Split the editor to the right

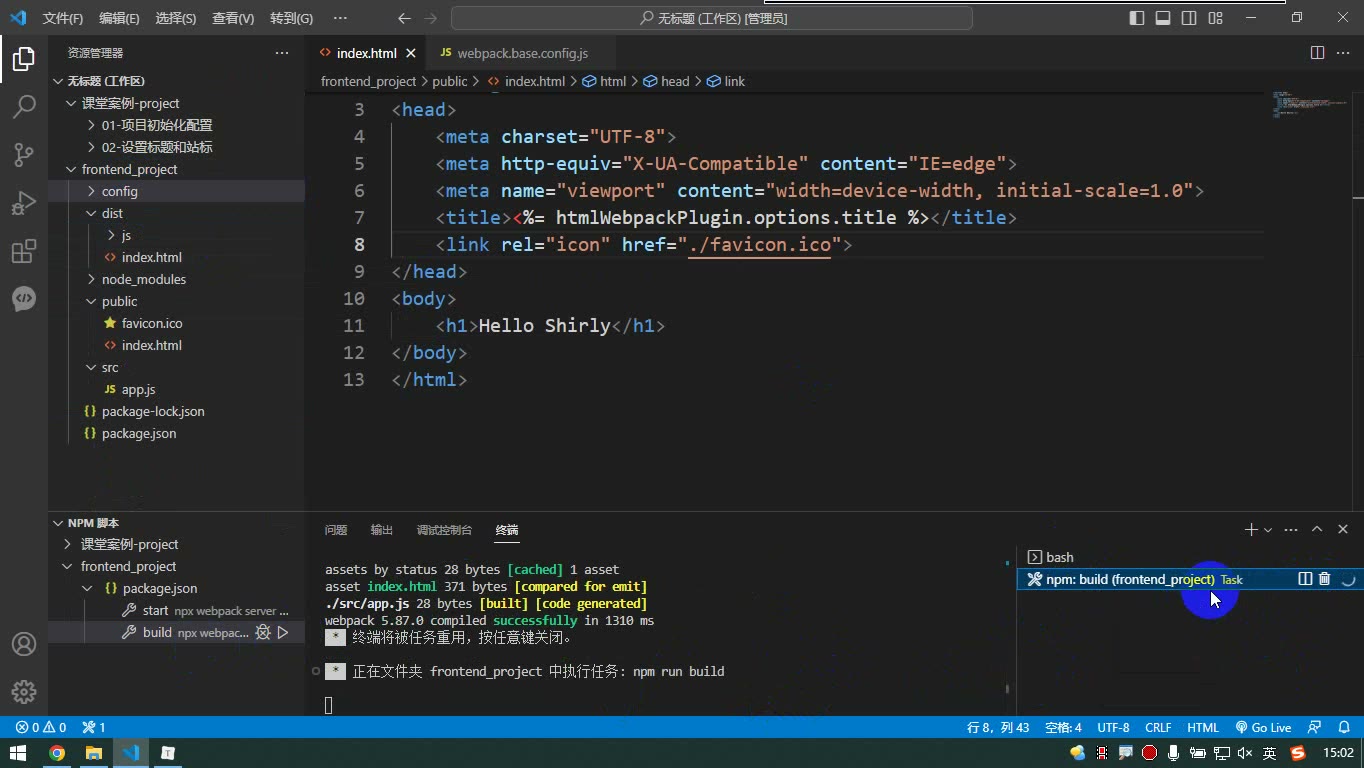(1317, 53)
